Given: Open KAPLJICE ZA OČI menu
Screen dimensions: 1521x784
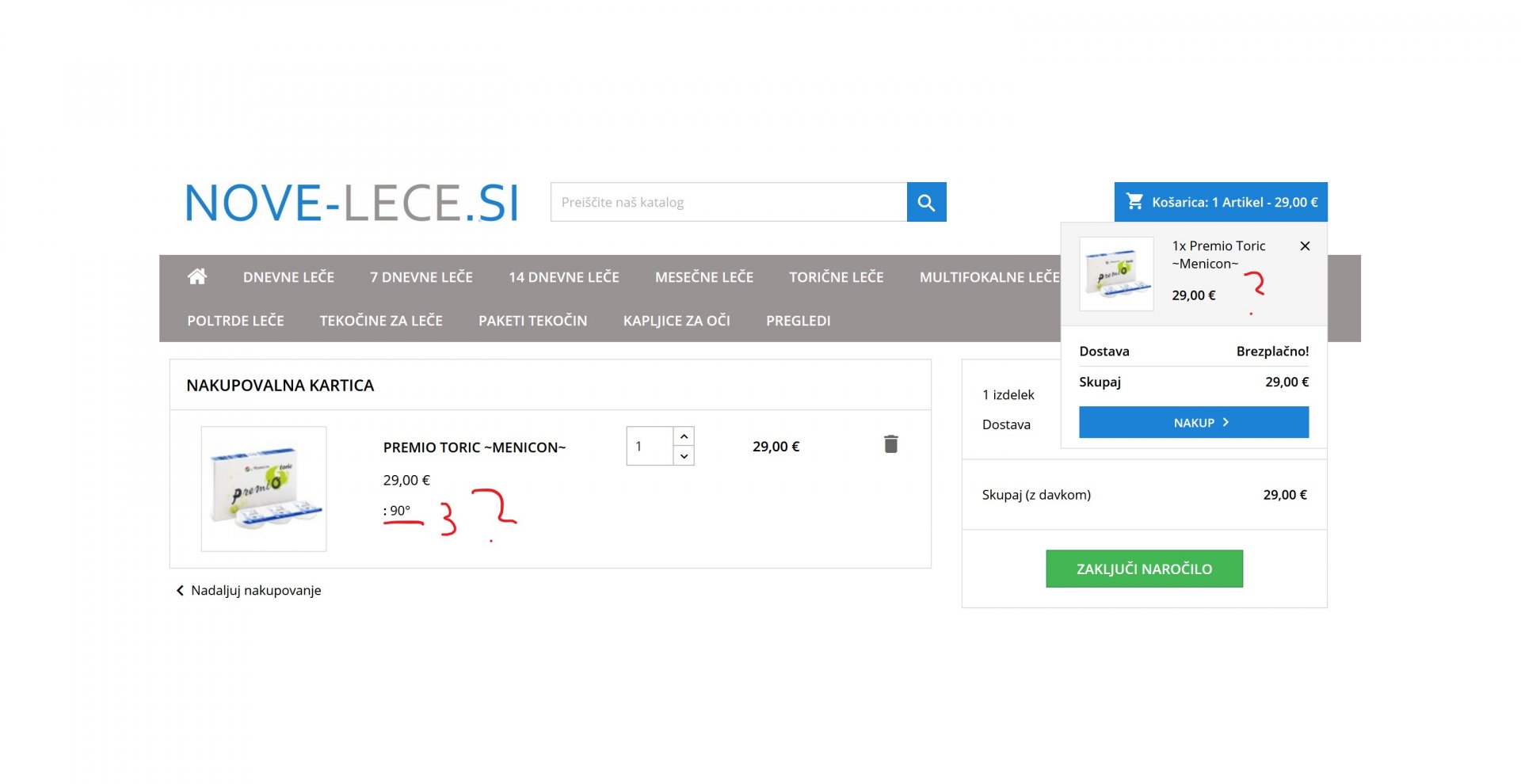Looking at the screenshot, I should click(x=677, y=321).
